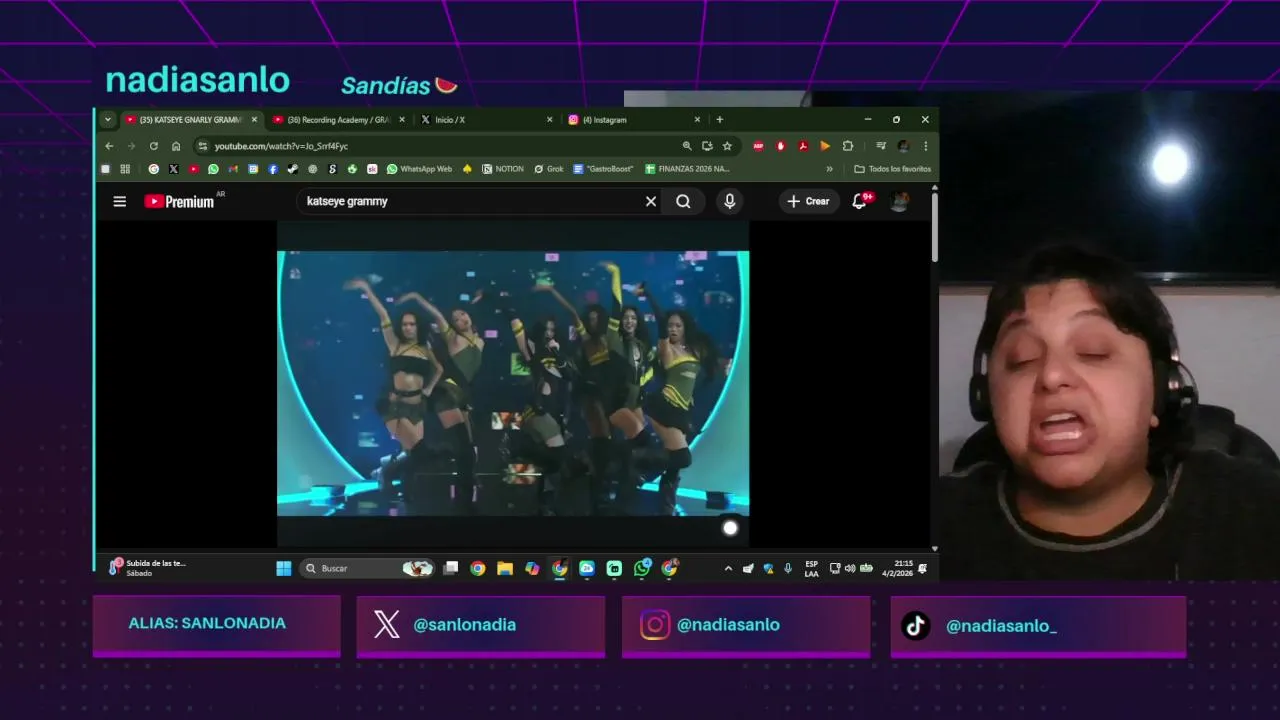Image resolution: width=1280 pixels, height=720 pixels.
Task: Open File Explorer from the taskbar
Action: [x=505, y=568]
